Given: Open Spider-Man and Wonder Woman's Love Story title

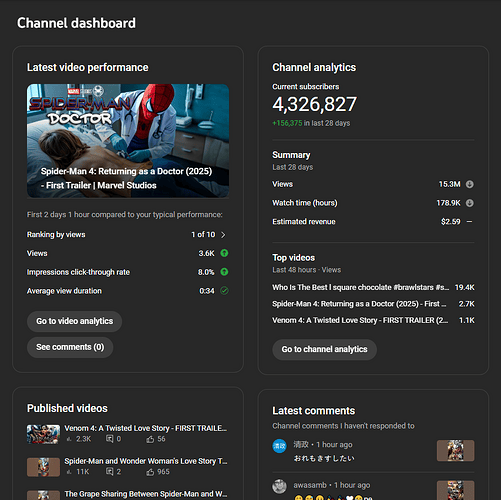Looking at the screenshot, I should [146, 461].
